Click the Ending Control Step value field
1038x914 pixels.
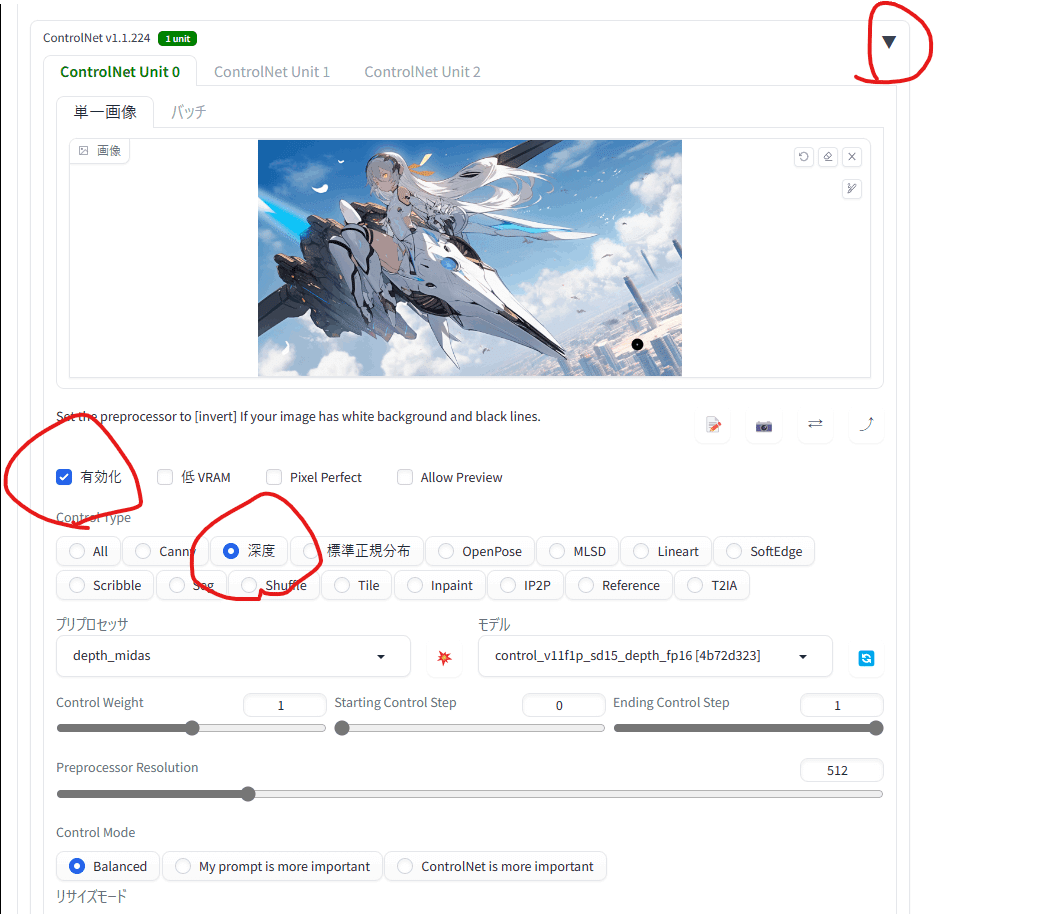coord(841,705)
